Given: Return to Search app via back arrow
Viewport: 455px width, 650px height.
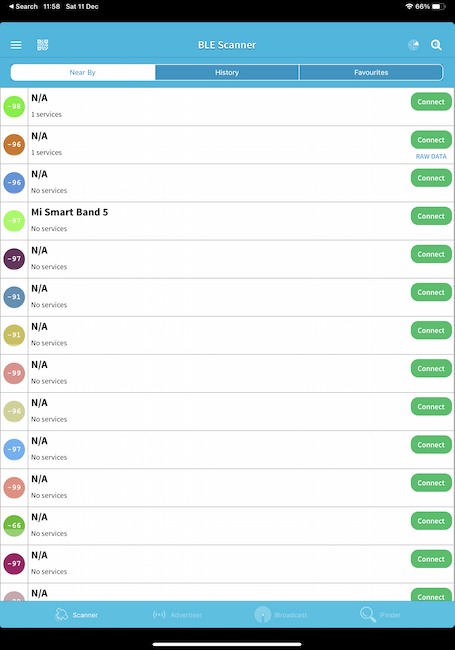Looking at the screenshot, I should coord(23,7).
